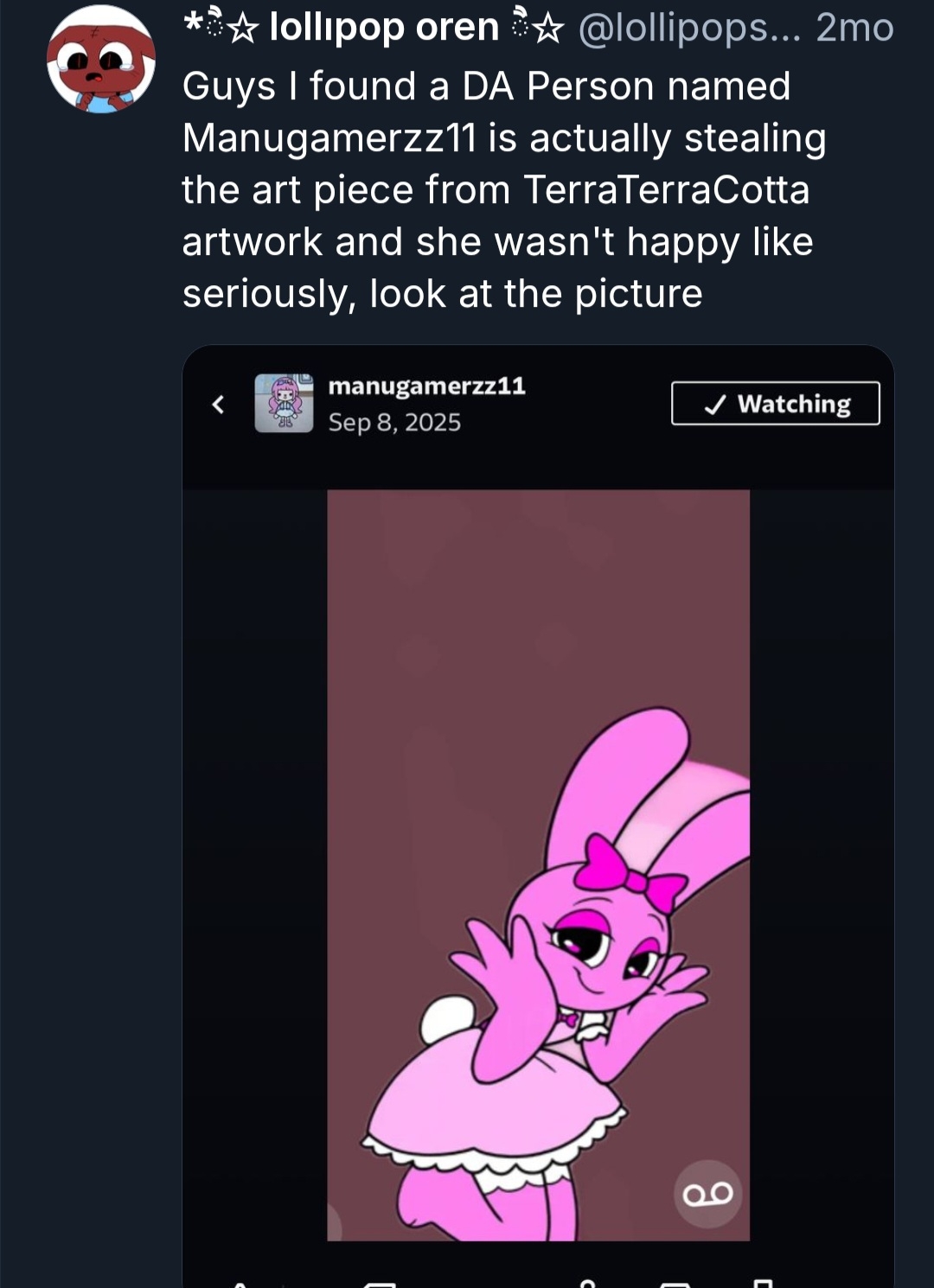Viewport: 934px width, 1288px height.
Task: Toggle the Watching button
Action: tap(775, 404)
